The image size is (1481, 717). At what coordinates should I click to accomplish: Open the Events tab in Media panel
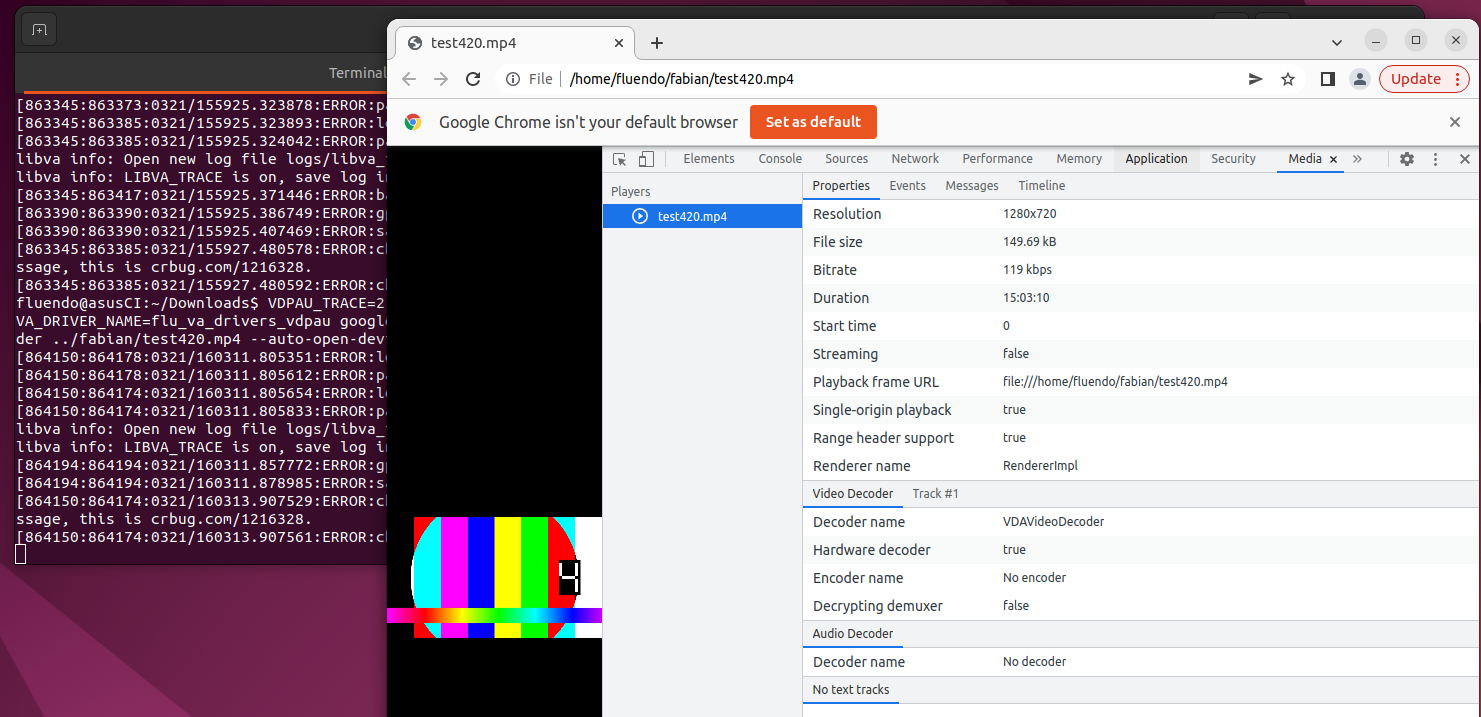pyautogui.click(x=907, y=185)
